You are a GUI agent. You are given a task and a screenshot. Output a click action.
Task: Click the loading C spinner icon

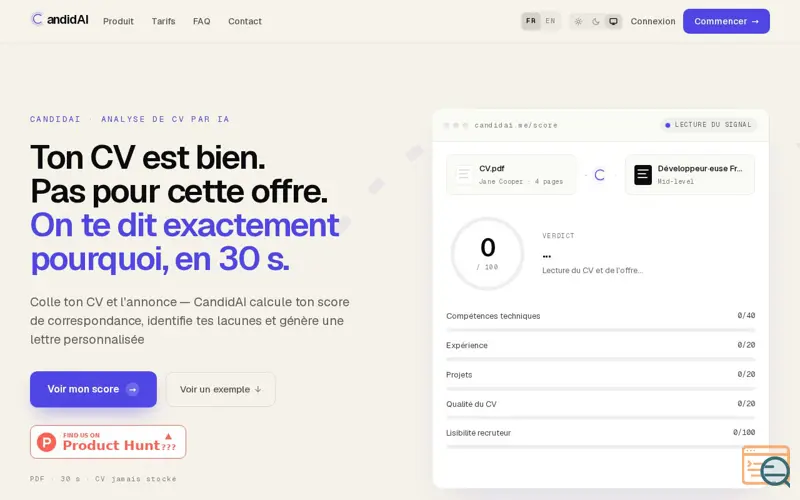[x=599, y=175]
